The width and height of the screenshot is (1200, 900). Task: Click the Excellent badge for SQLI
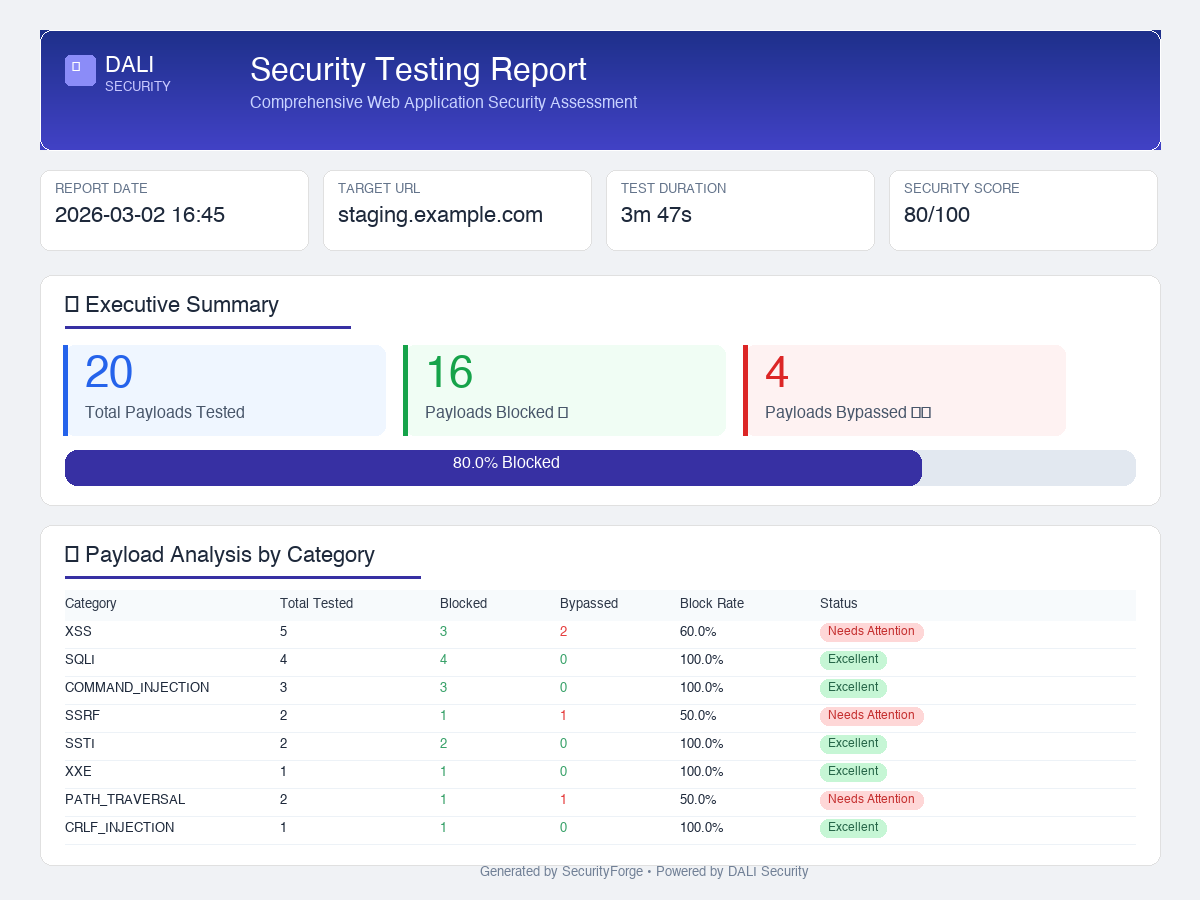tap(853, 659)
